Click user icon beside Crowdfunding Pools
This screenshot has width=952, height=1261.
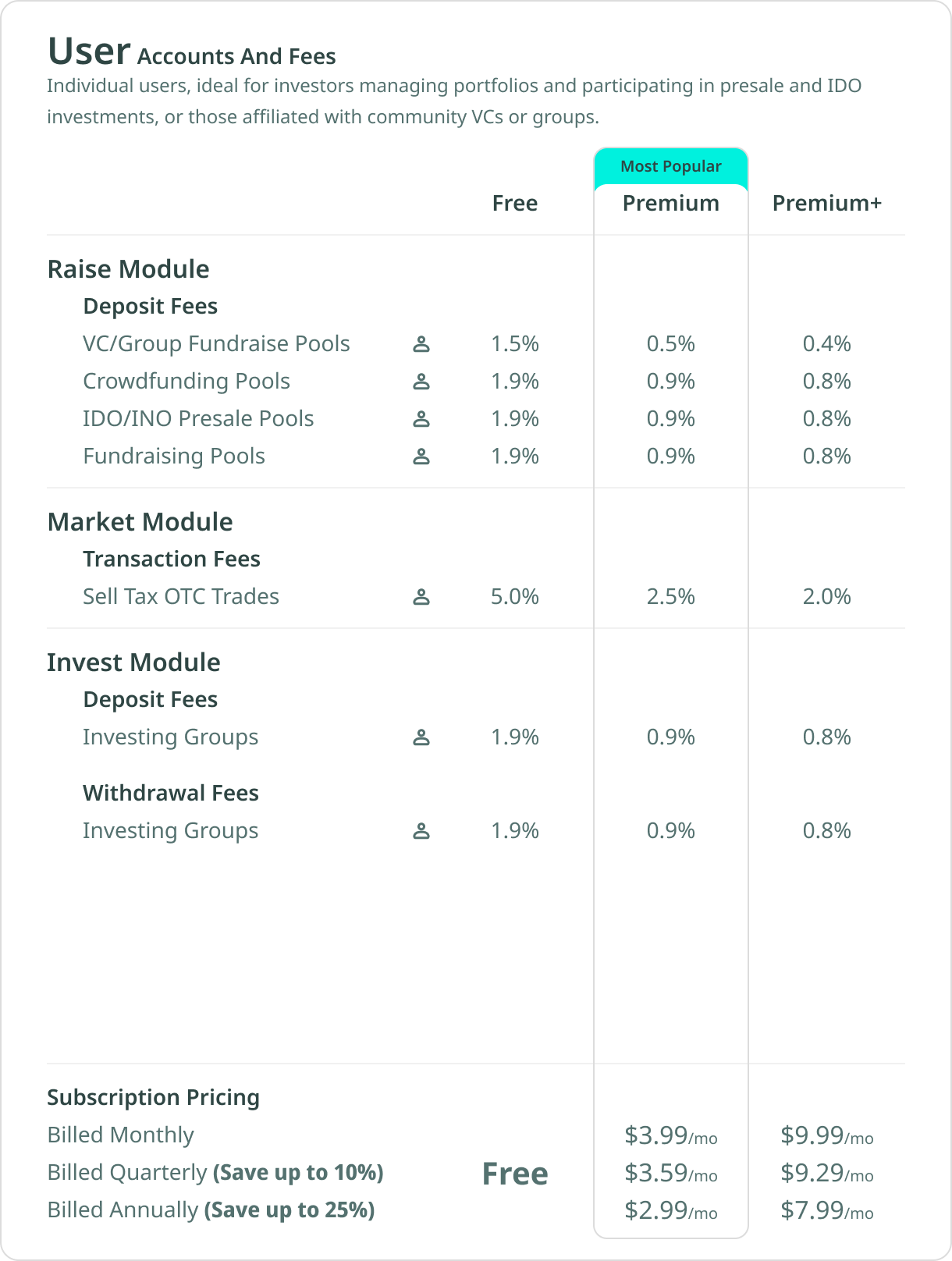[x=421, y=381]
